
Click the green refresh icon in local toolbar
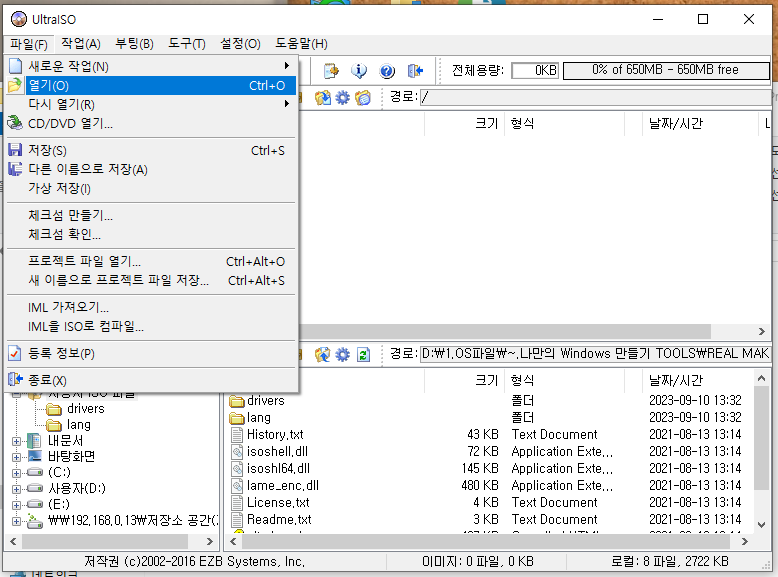coord(363,355)
